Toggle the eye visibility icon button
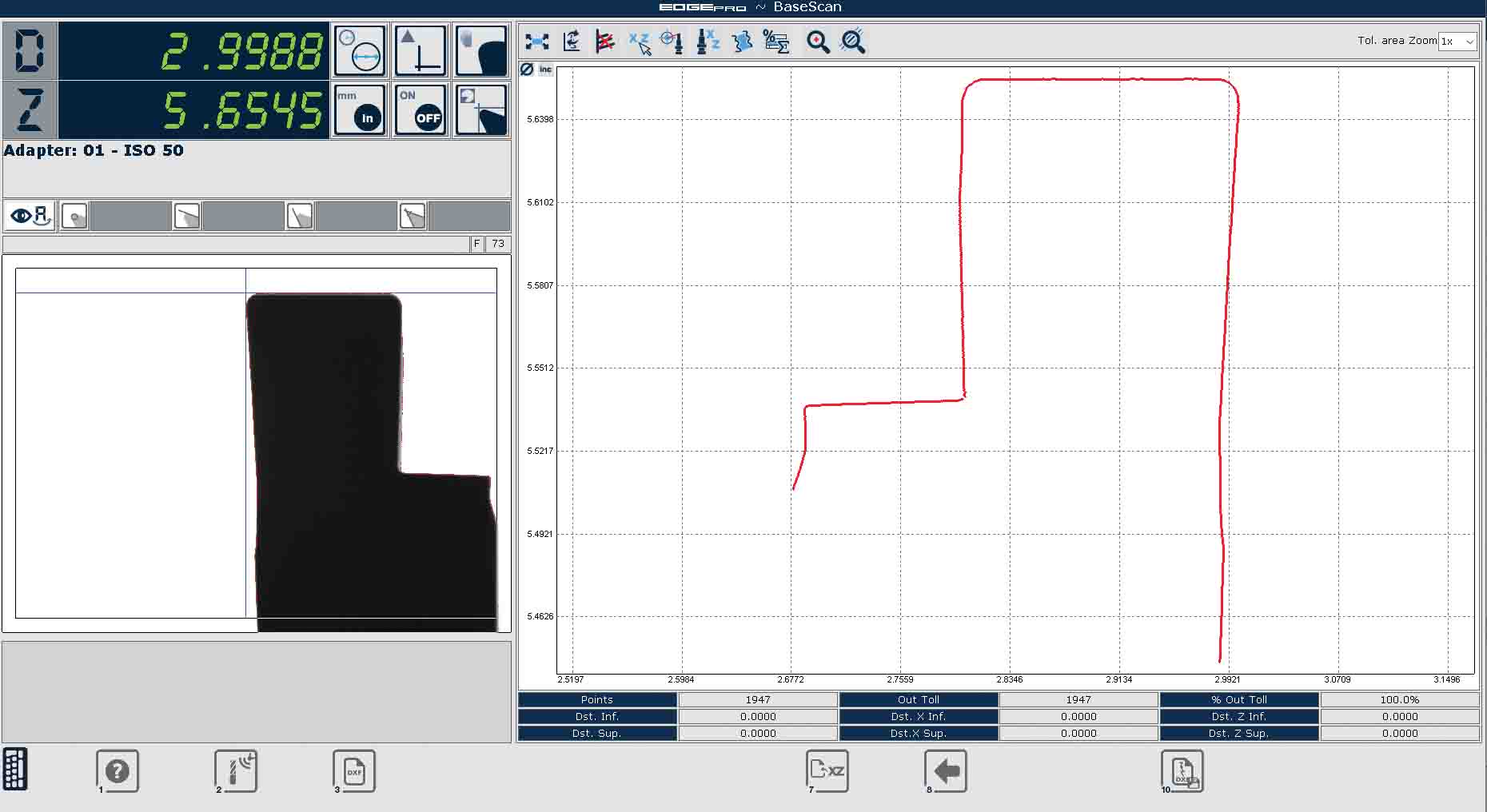This screenshot has width=1487, height=812. (30, 216)
